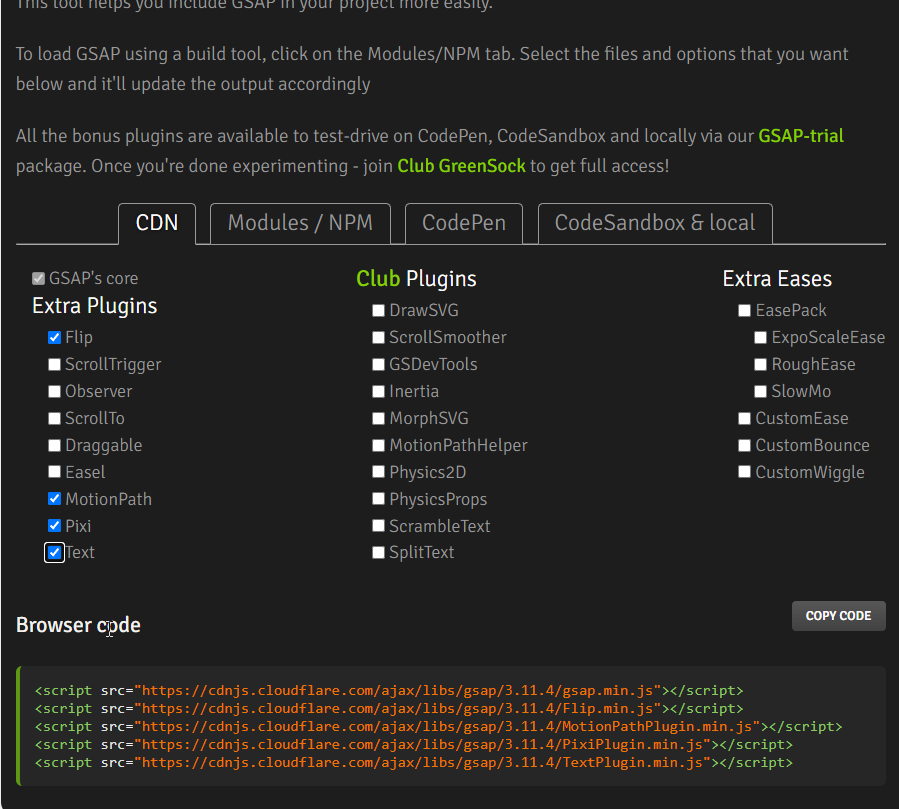This screenshot has height=809, width=899.
Task: Click the gsap.min.js script line
Action: tap(389, 691)
